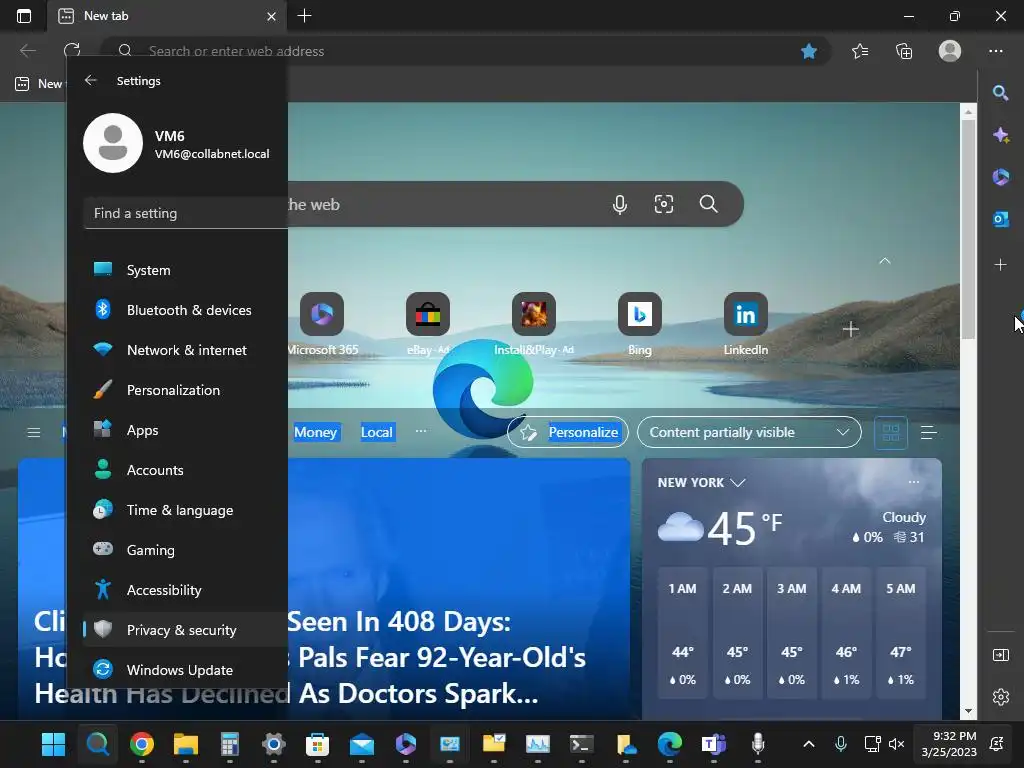Switch feed to list layout
This screenshot has width=1024, height=768.
click(929, 432)
